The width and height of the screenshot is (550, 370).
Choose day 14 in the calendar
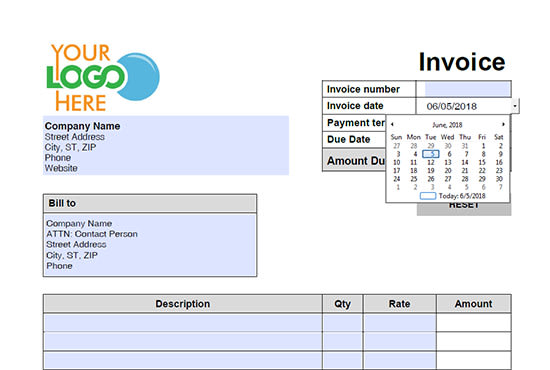(465, 162)
